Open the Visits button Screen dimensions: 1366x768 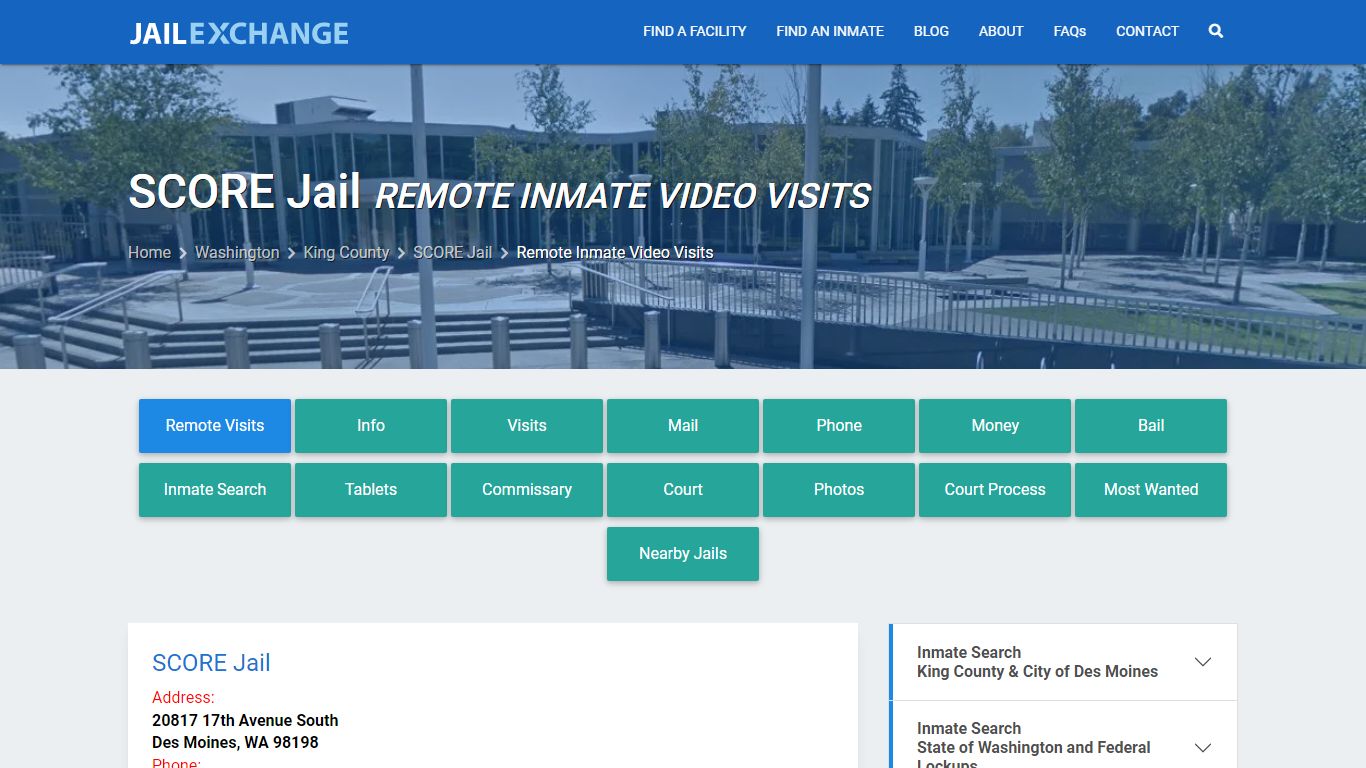tap(527, 426)
